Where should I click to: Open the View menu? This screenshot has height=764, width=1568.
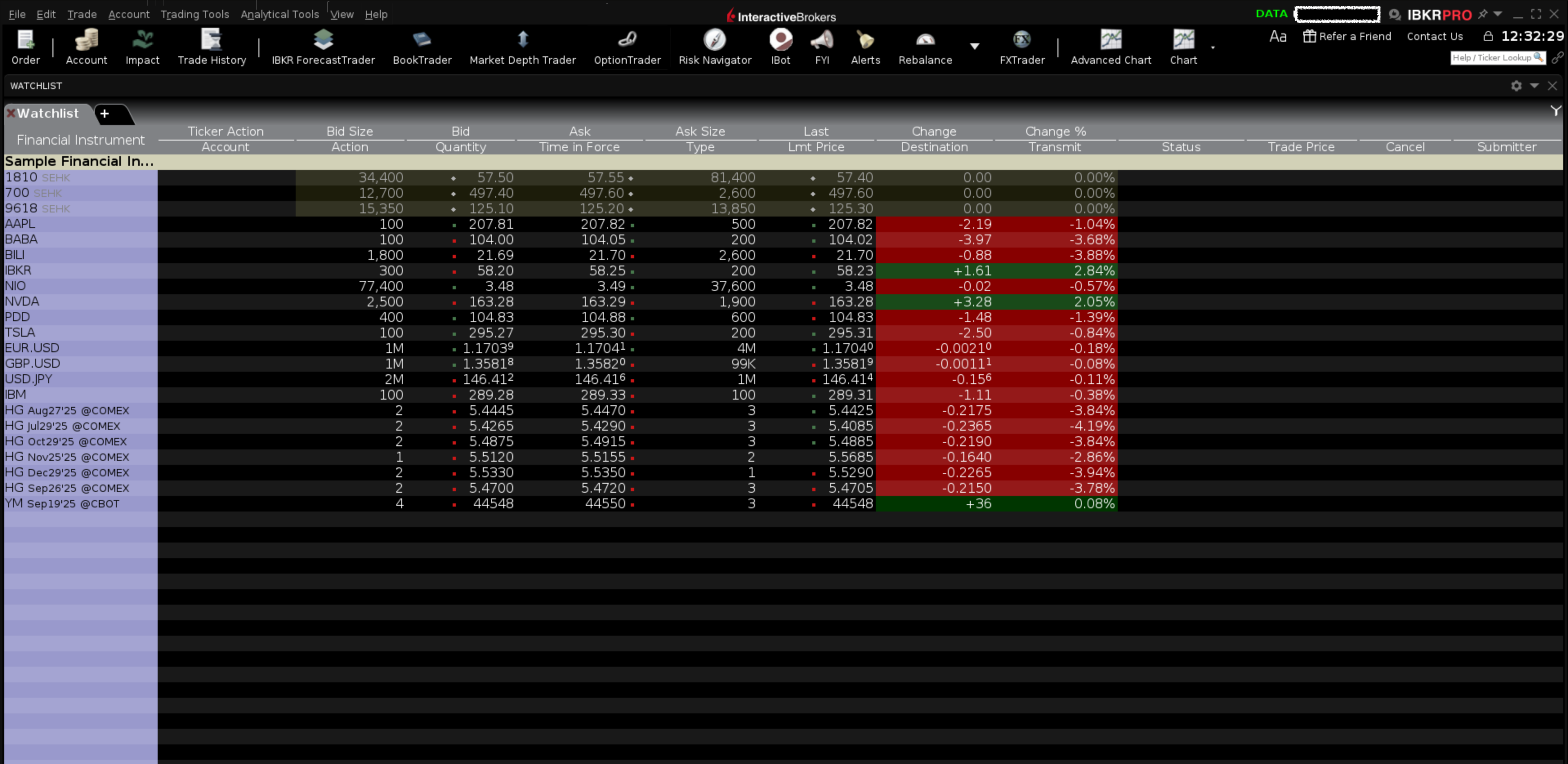[342, 14]
